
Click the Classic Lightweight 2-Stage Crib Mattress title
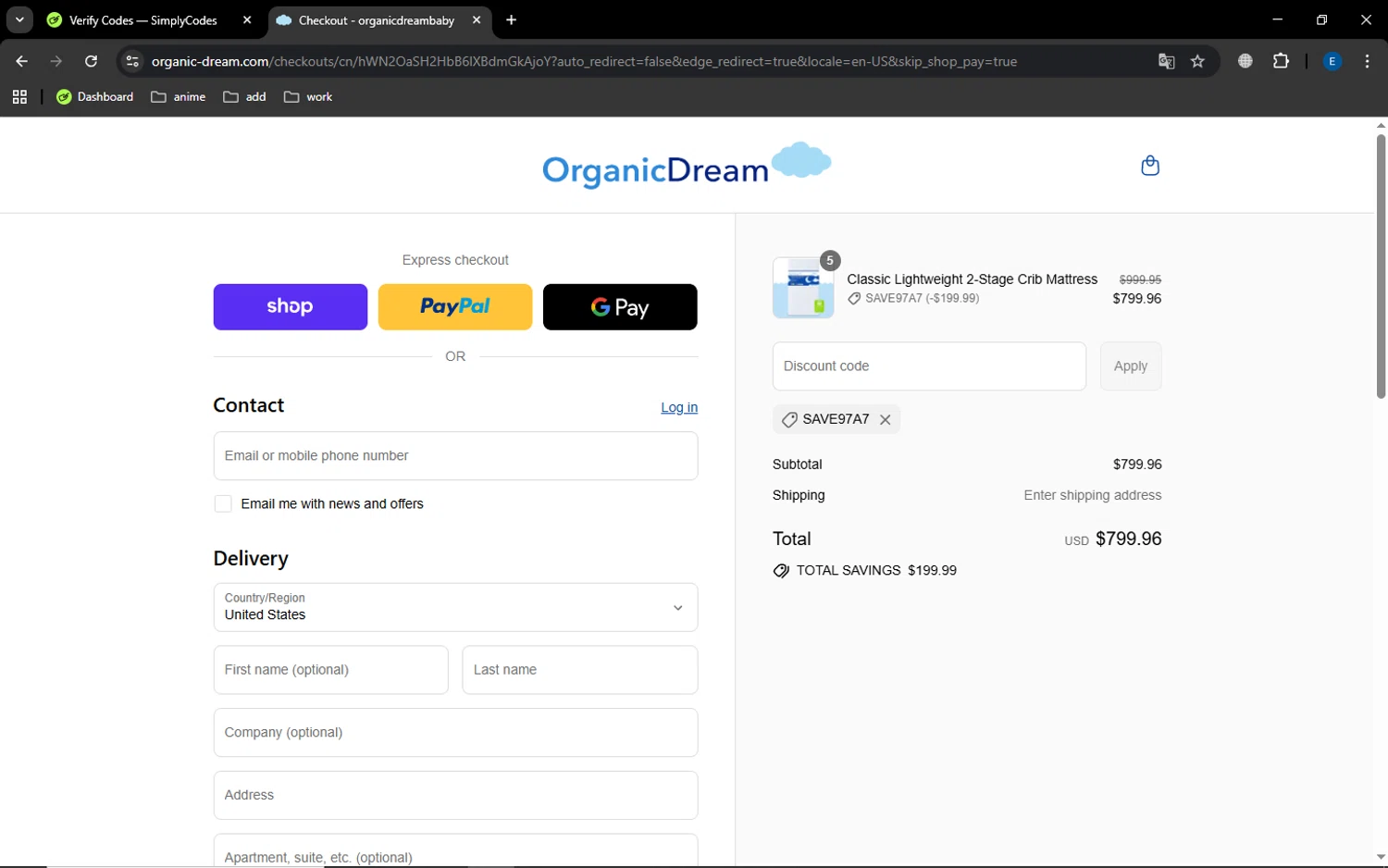972,279
